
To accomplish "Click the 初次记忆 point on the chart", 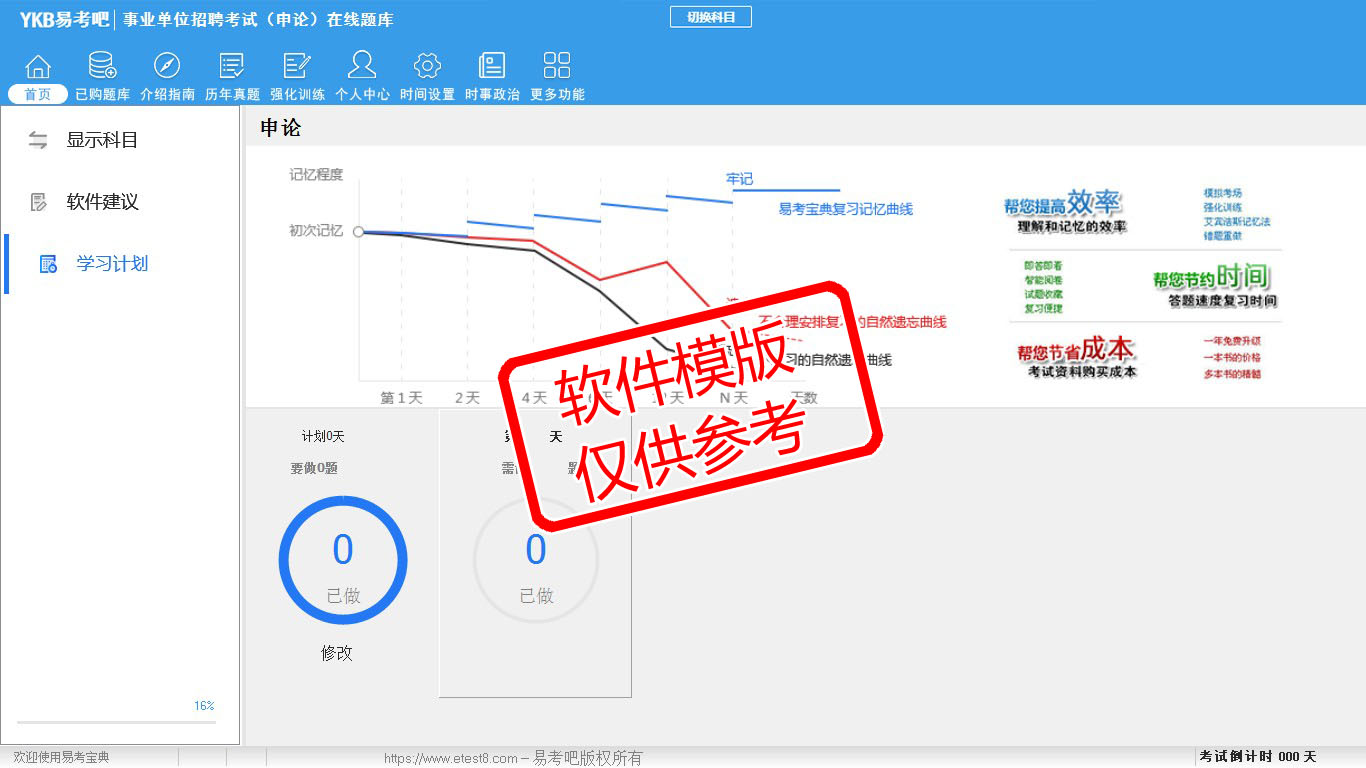I will (x=358, y=231).
